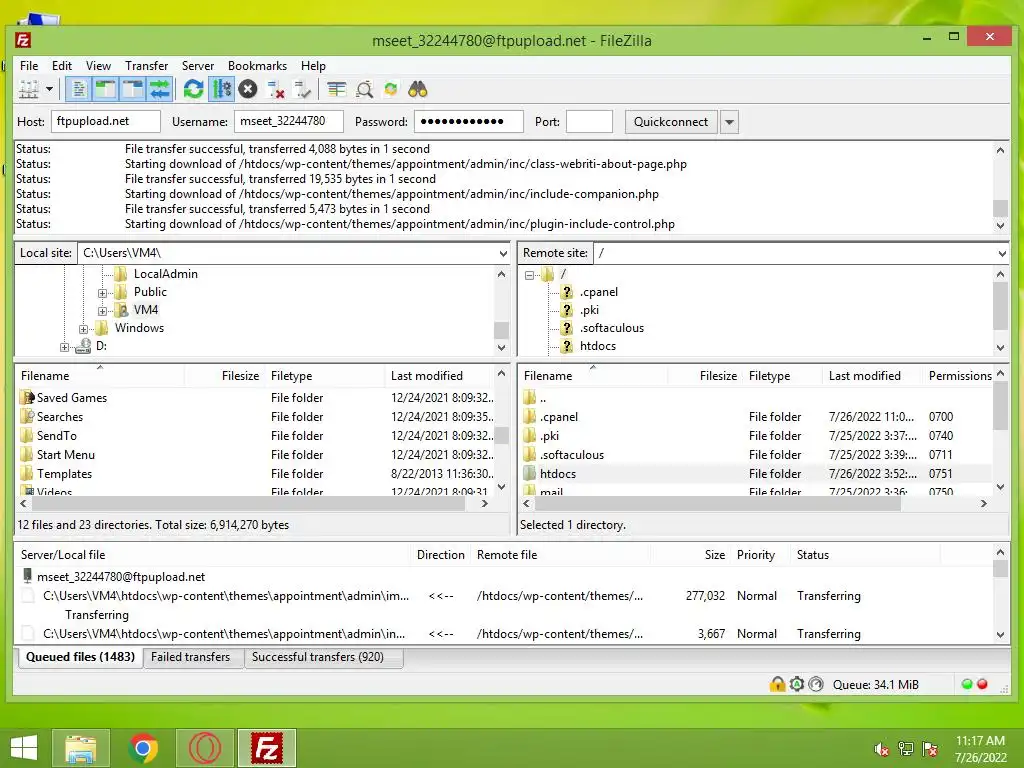1024x768 pixels.
Task: Toggle synchronized browsing
Action: [391, 89]
